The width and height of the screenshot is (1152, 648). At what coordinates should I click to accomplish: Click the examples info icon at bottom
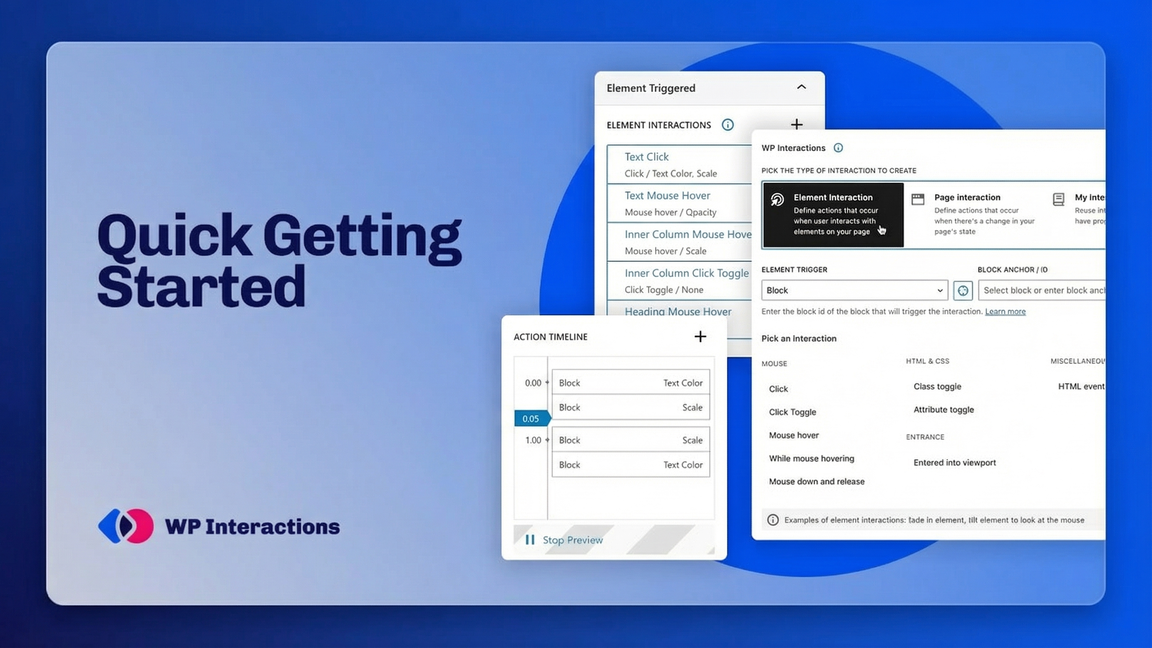pyautogui.click(x=773, y=519)
